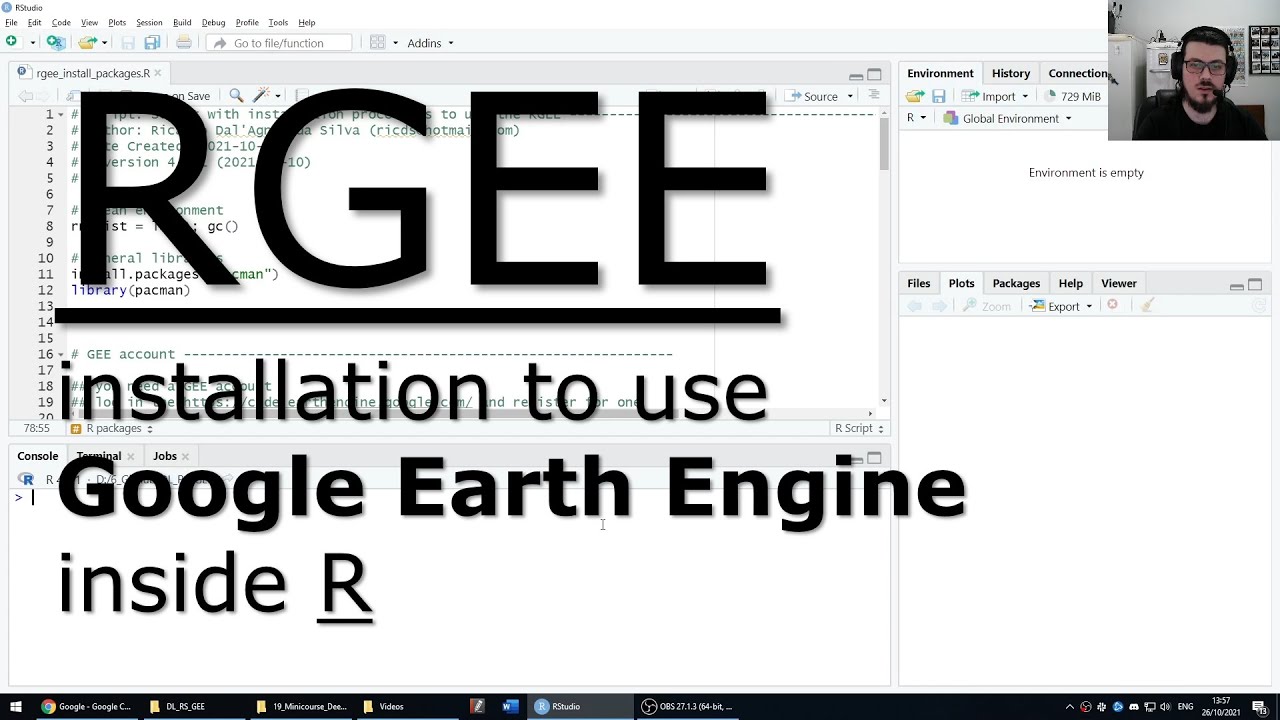The image size is (1280, 720).
Task: Collapse the fold arrow at line 1
Action: tap(62, 114)
